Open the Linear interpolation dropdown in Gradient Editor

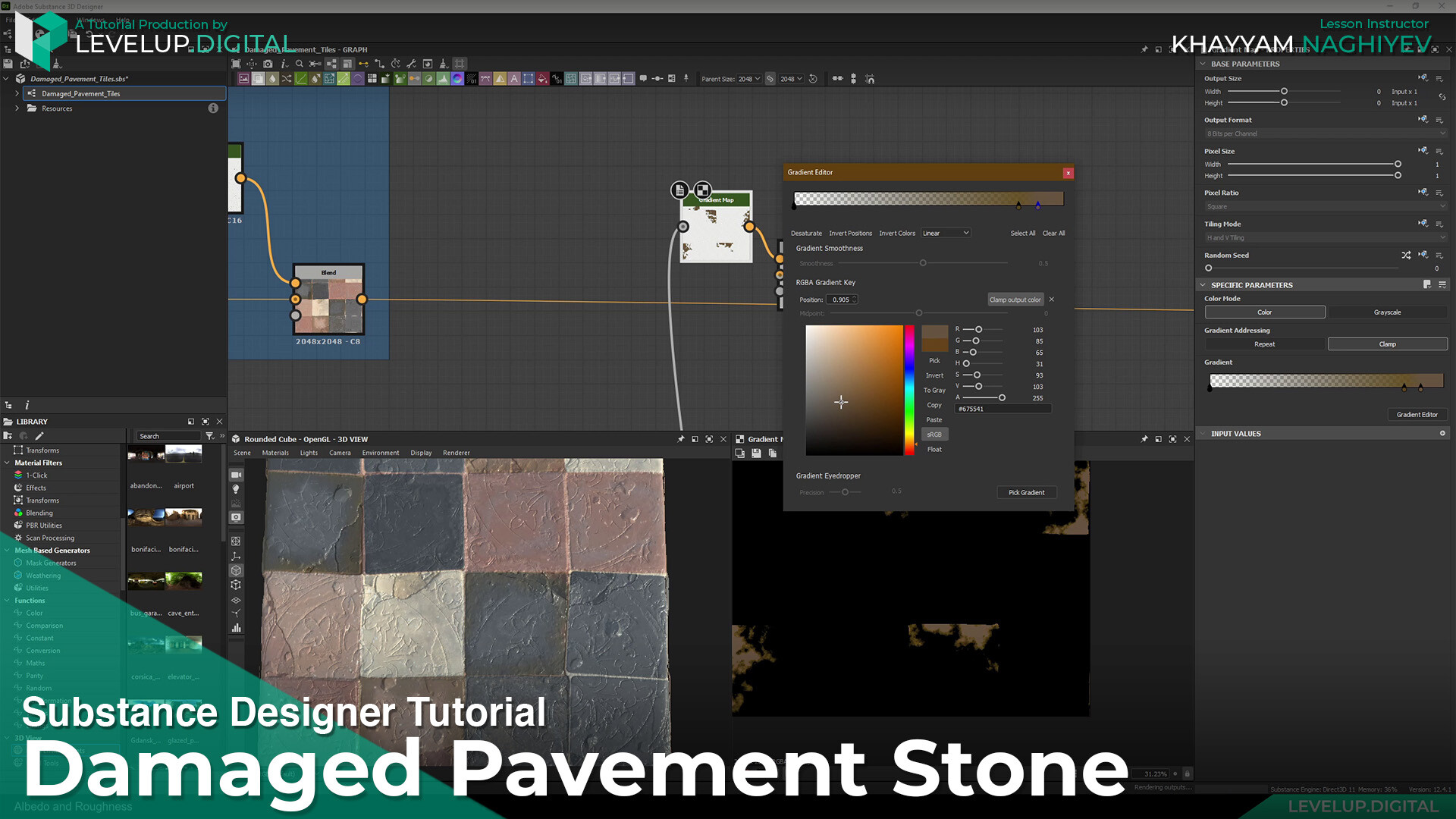click(x=945, y=233)
